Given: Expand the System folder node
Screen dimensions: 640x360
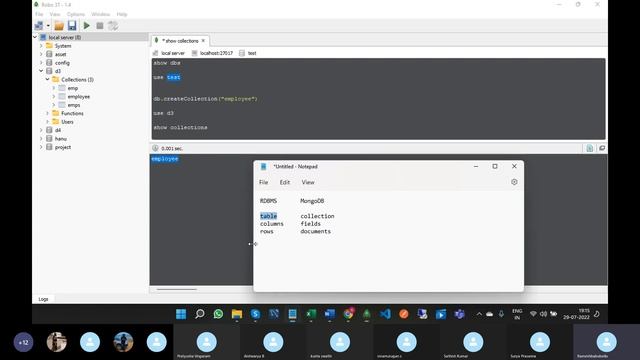Looking at the screenshot, I should click(41, 46).
